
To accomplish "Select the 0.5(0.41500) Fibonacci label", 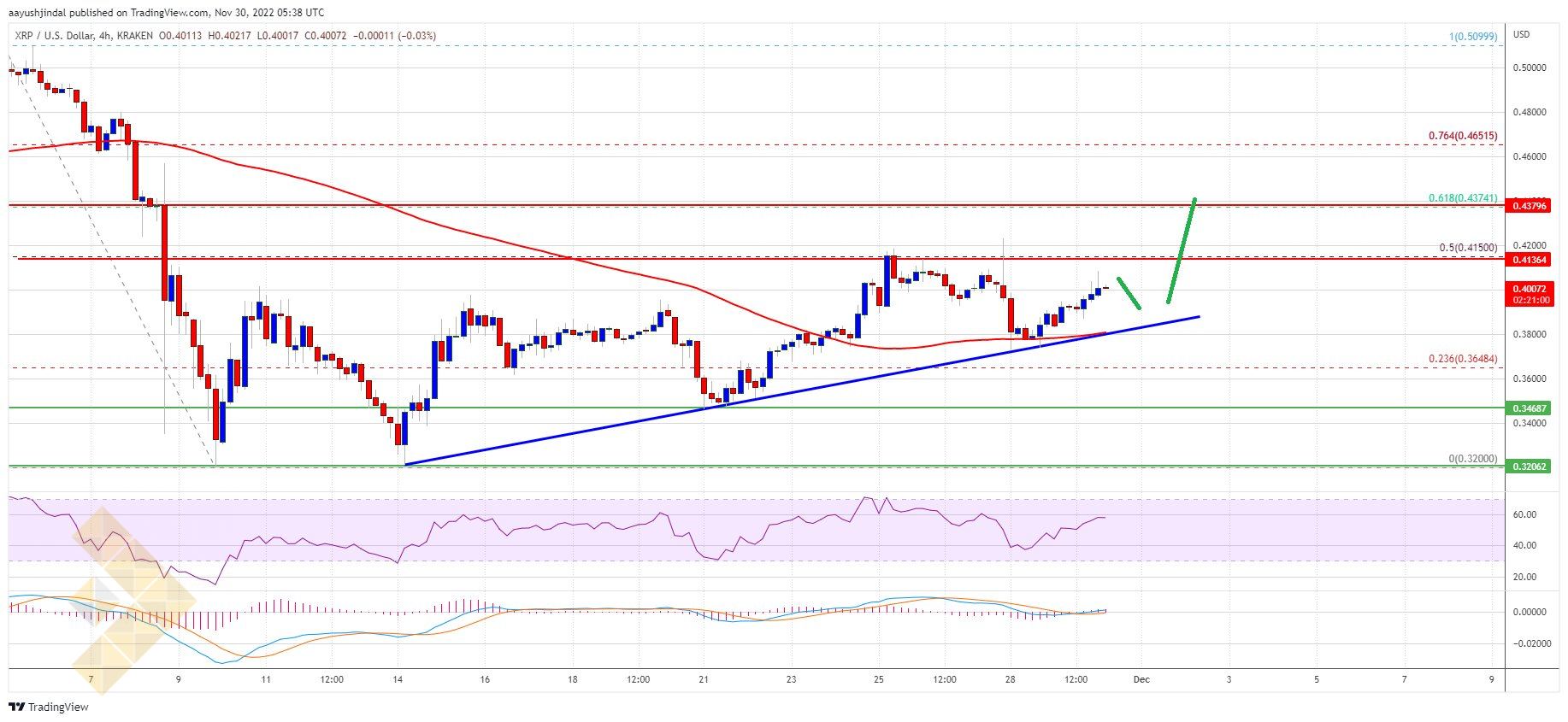I will tap(1467, 248).
